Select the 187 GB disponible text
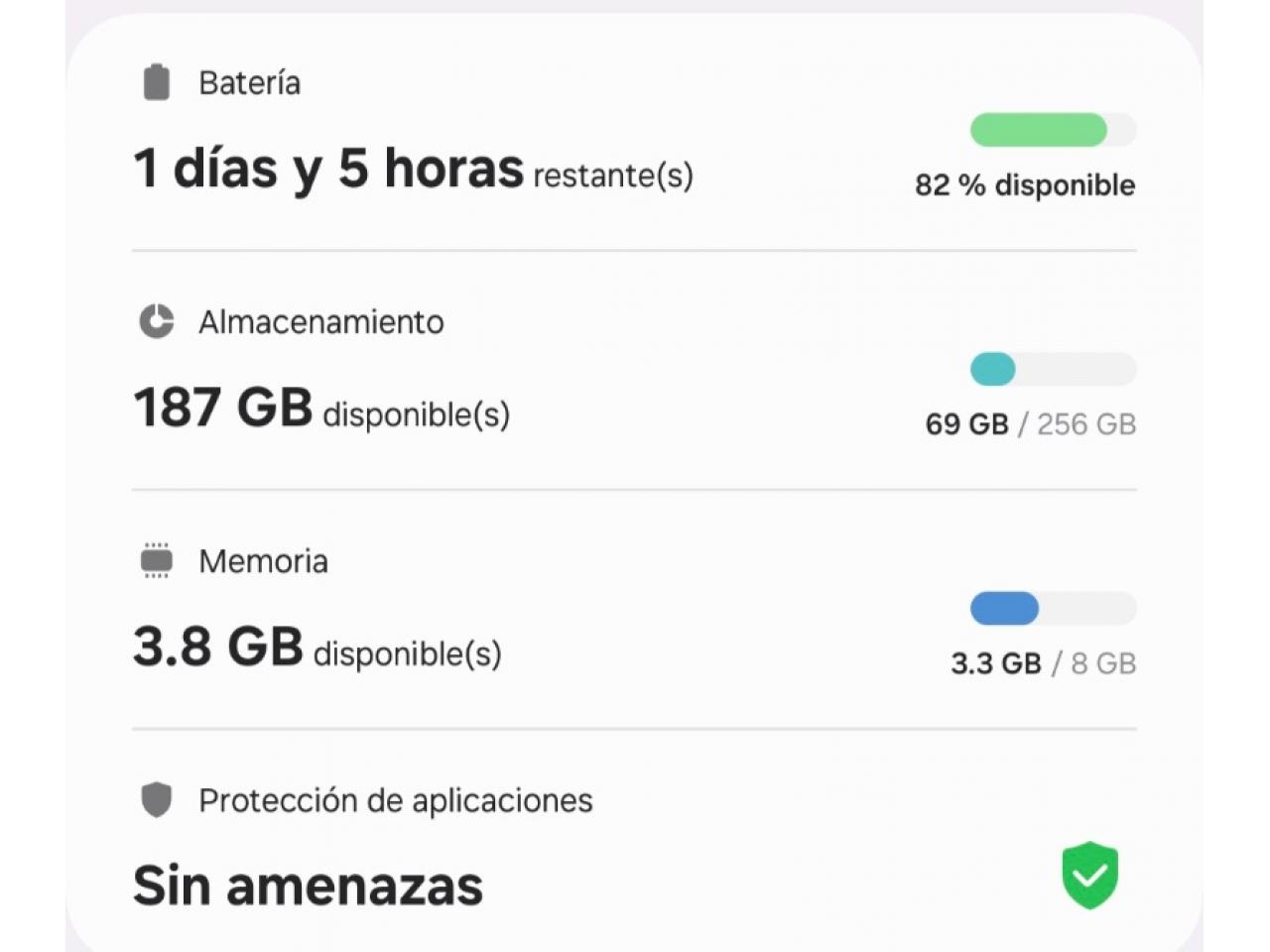This screenshot has height=952, width=1270. tap(321, 409)
